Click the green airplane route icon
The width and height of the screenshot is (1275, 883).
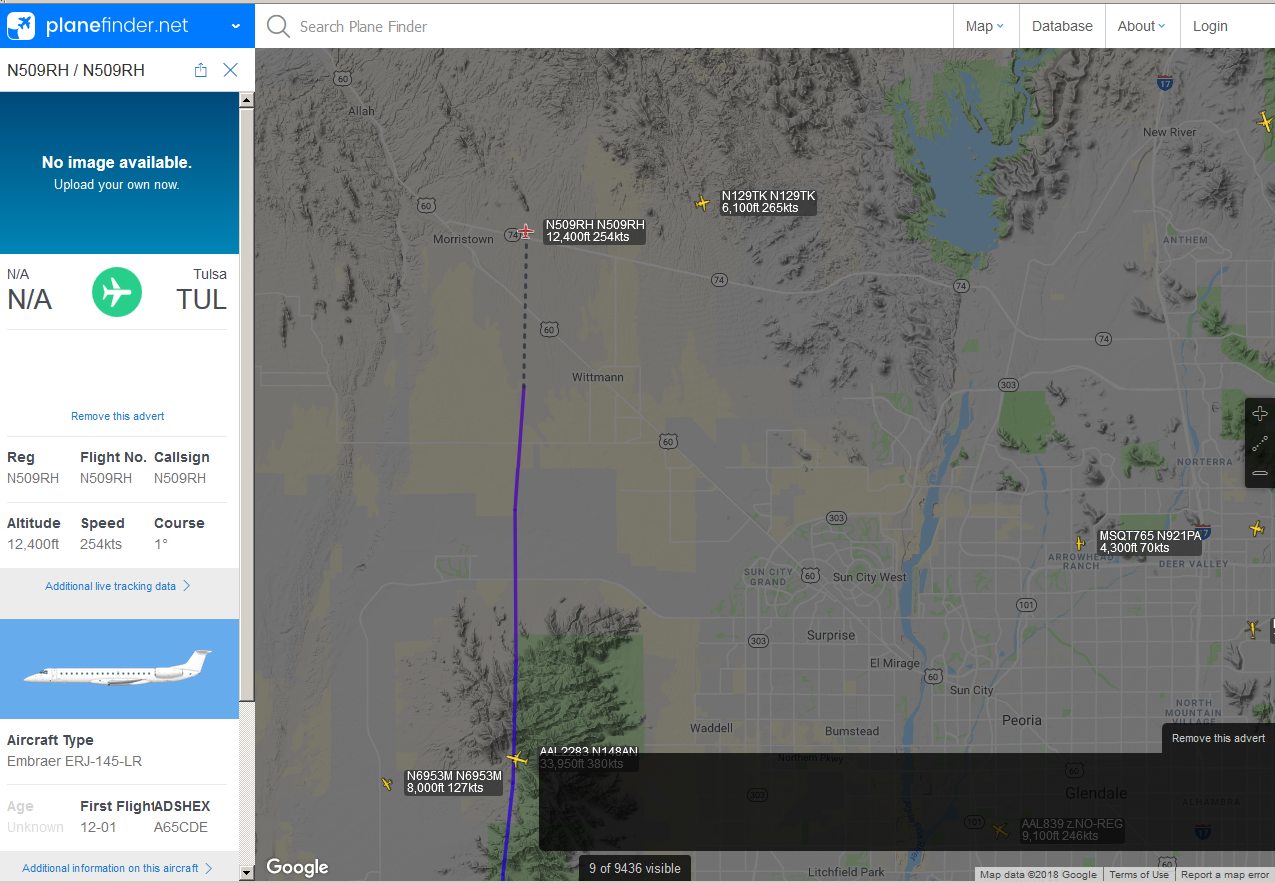point(117,292)
